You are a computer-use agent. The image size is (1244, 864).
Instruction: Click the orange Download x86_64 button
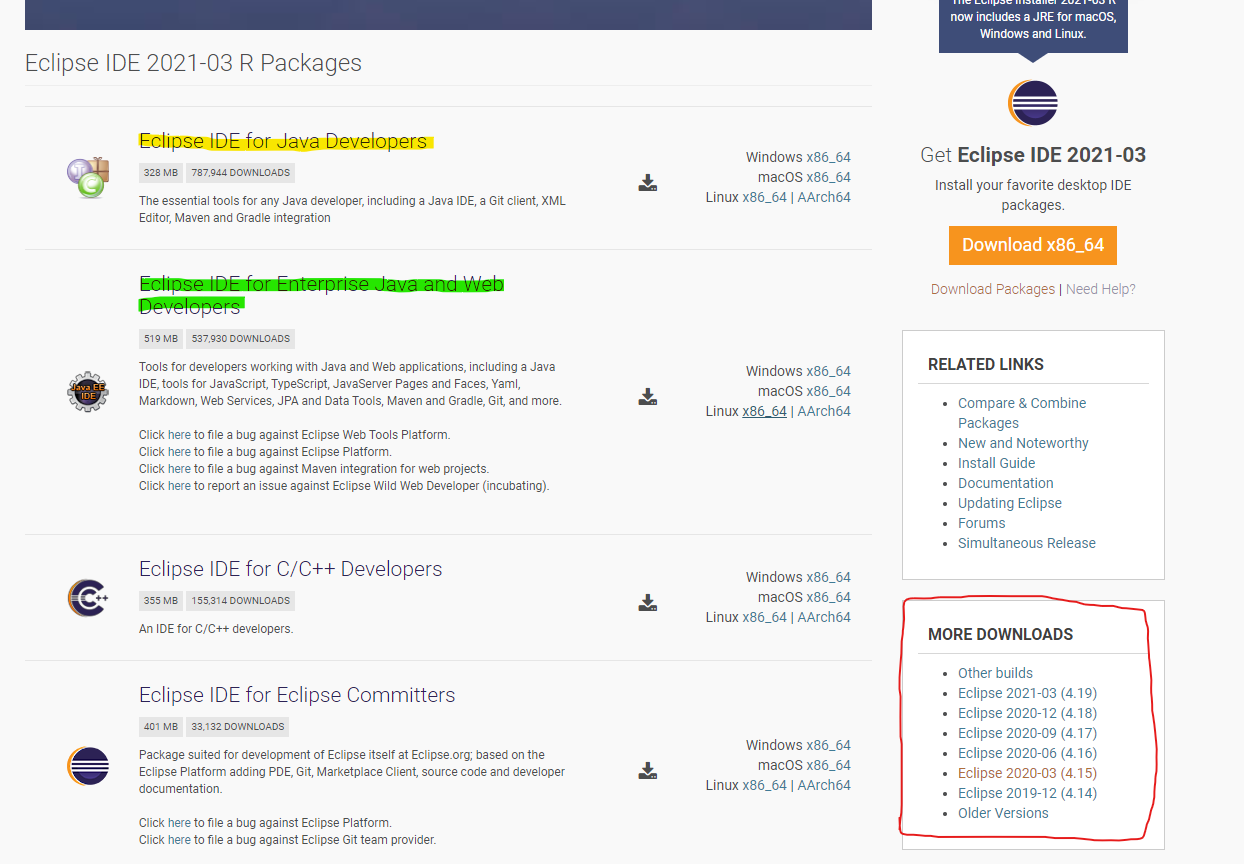(x=1033, y=245)
